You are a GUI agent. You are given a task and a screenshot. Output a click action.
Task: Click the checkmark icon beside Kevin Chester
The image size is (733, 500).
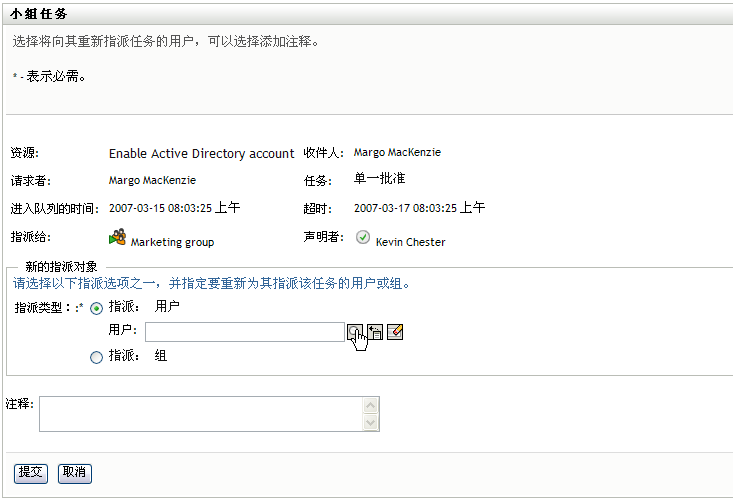[x=363, y=238]
